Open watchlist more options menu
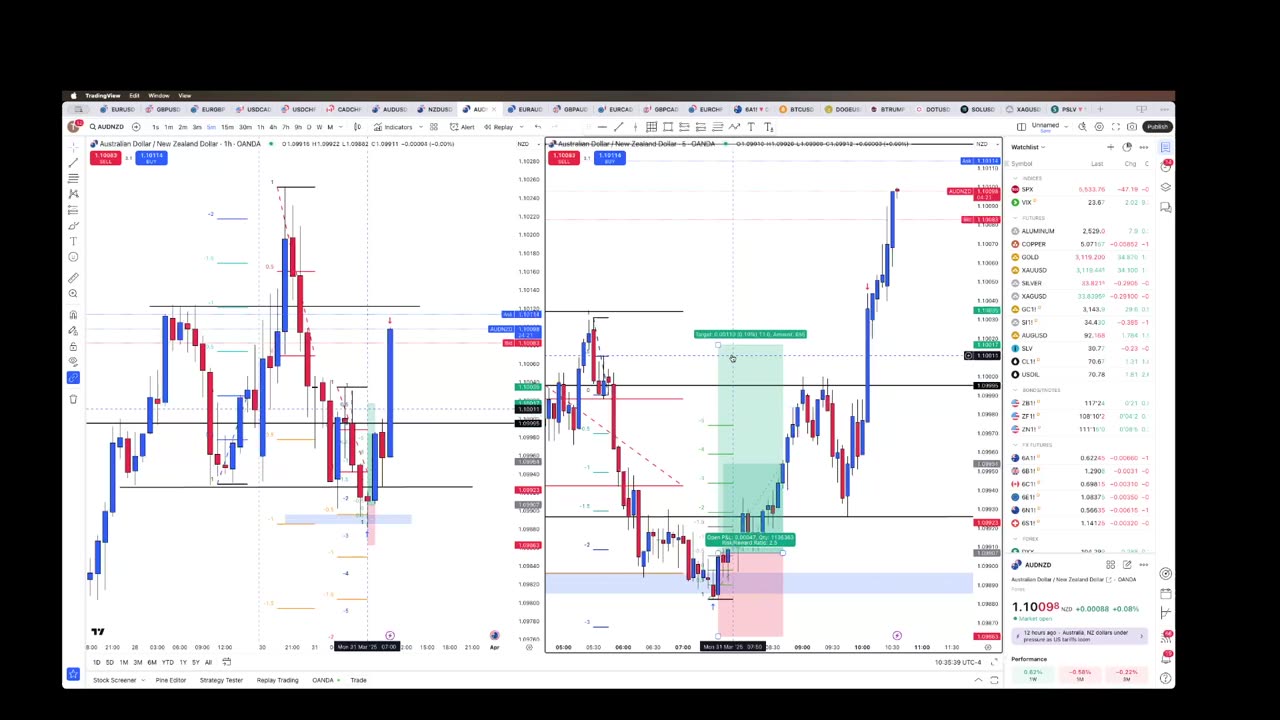Screen dimensions: 1280x720 pos(1144,147)
